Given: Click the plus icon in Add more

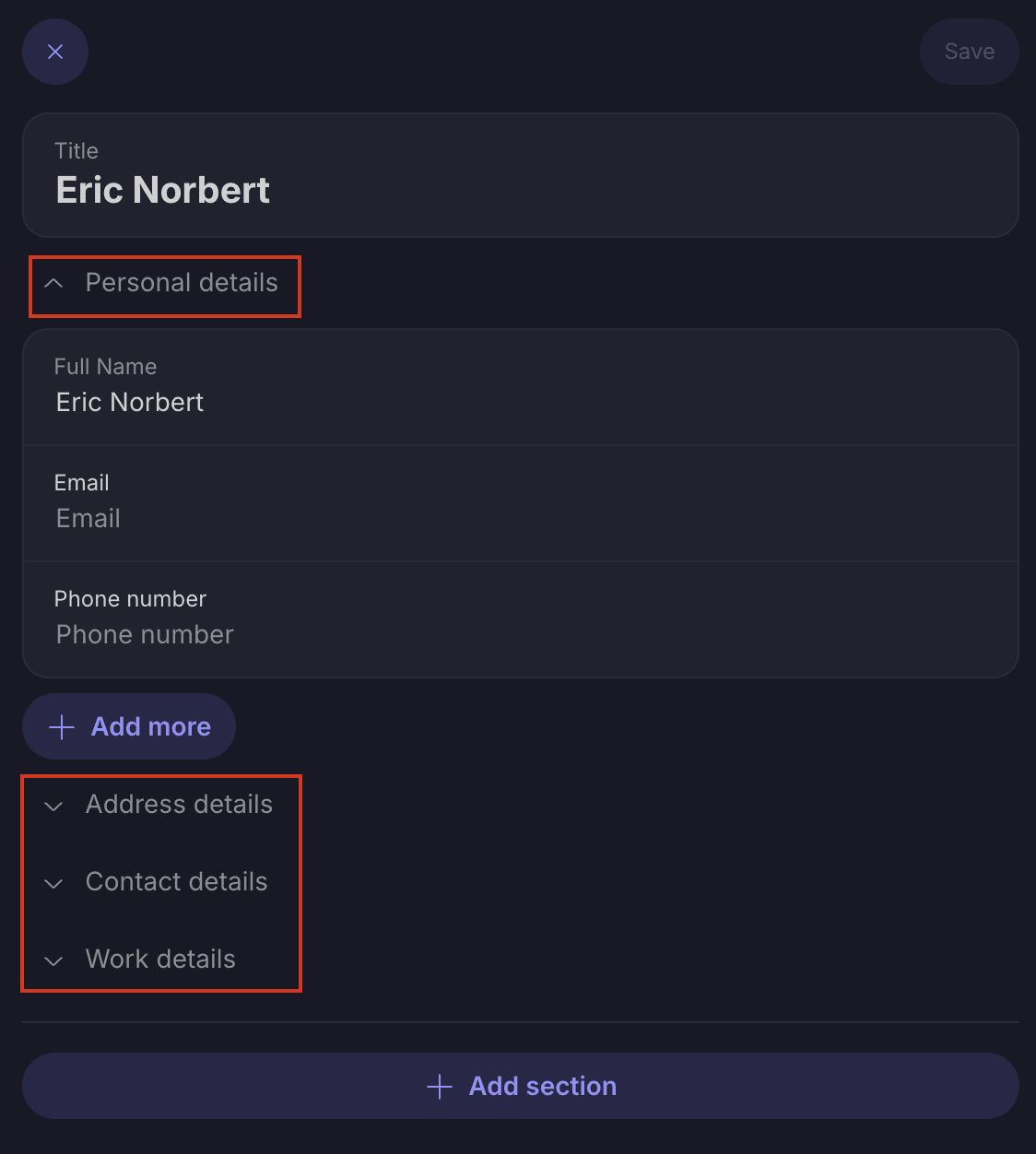Looking at the screenshot, I should [x=62, y=727].
